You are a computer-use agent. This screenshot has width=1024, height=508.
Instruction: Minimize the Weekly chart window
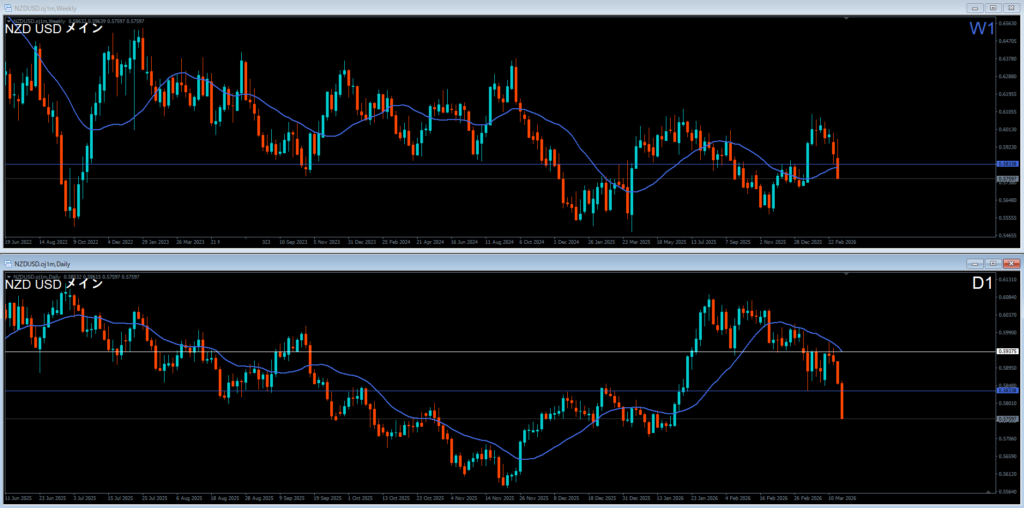pyautogui.click(x=976, y=8)
